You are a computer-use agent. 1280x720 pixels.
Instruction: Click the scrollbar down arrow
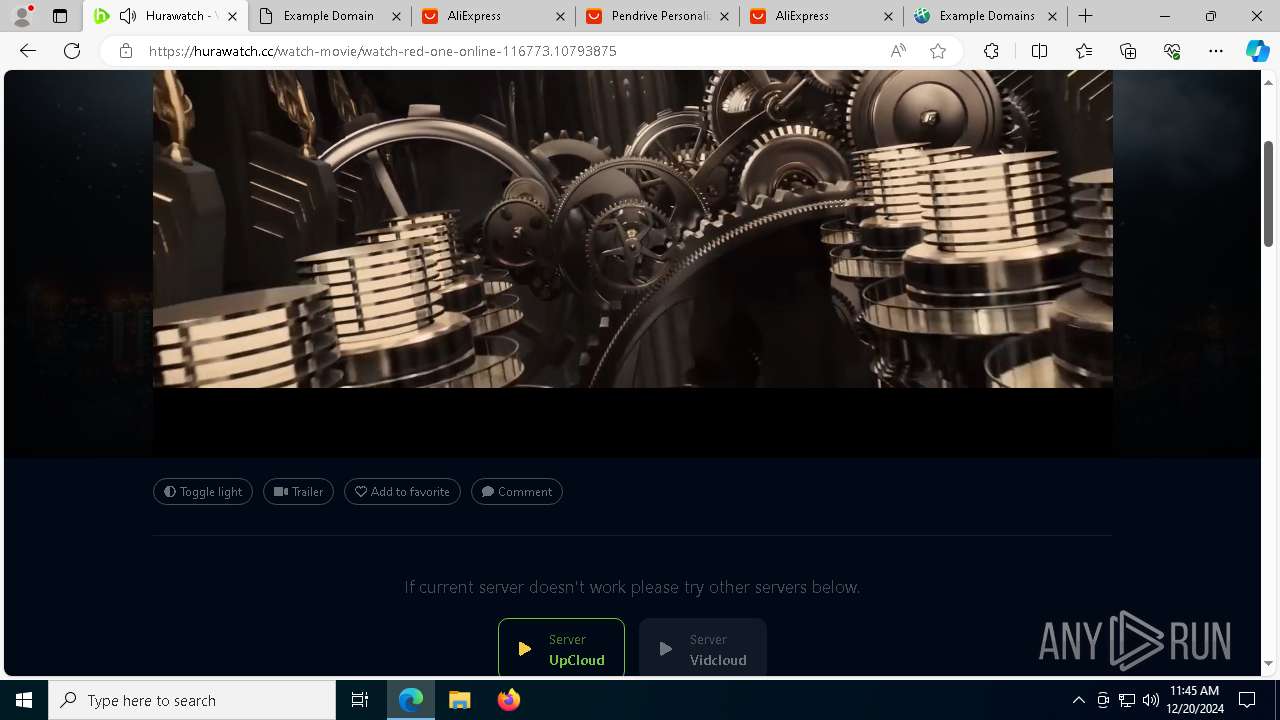[1268, 663]
